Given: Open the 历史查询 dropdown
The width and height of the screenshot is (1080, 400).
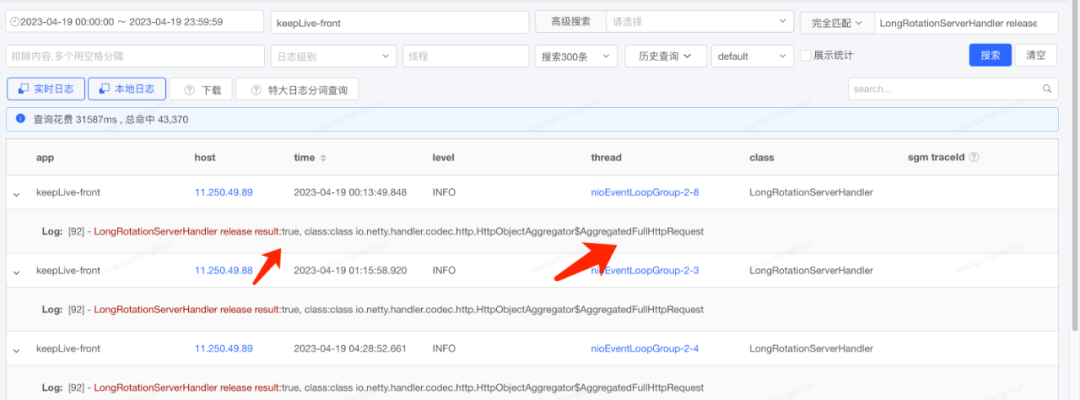Looking at the screenshot, I should (665, 56).
